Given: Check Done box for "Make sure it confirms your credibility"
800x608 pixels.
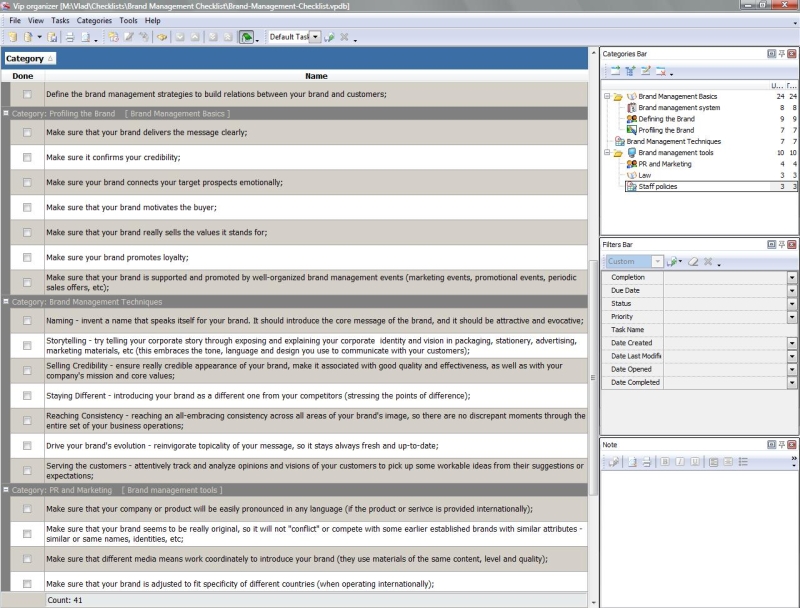Looking at the screenshot, I should pos(27,158).
